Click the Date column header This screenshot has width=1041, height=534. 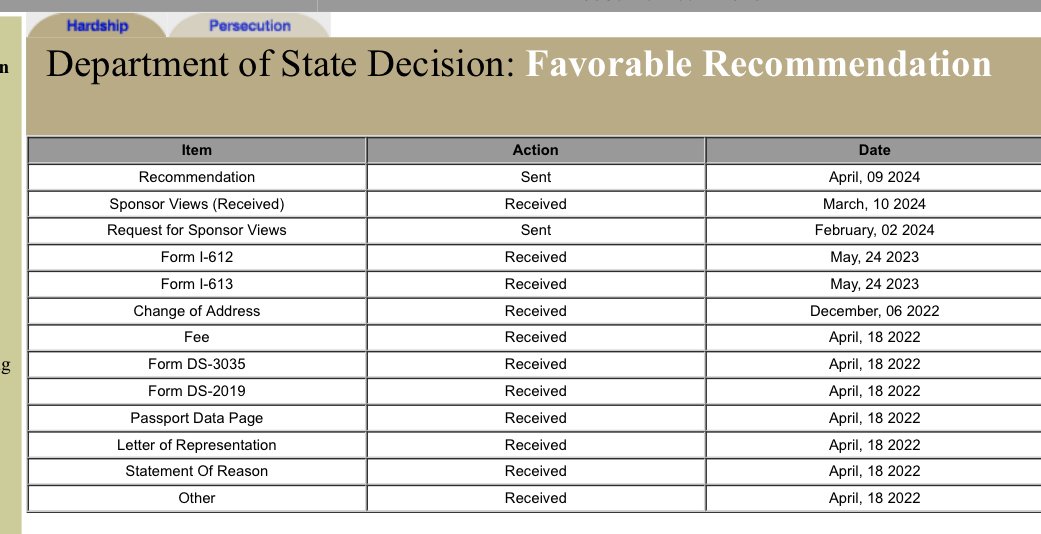coord(873,150)
